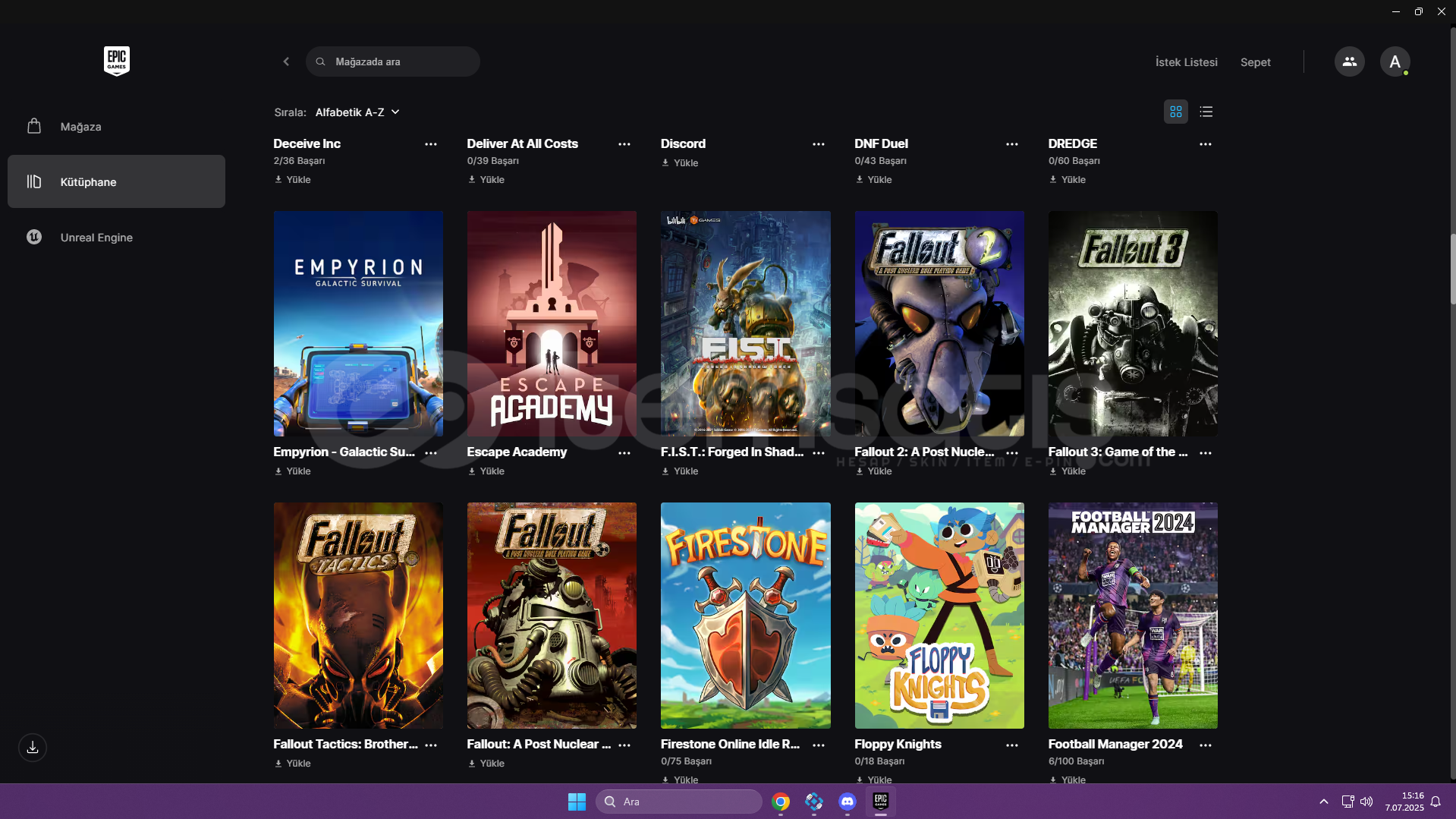
Task: Open the Fallout 2 cover art
Action: [x=939, y=323]
